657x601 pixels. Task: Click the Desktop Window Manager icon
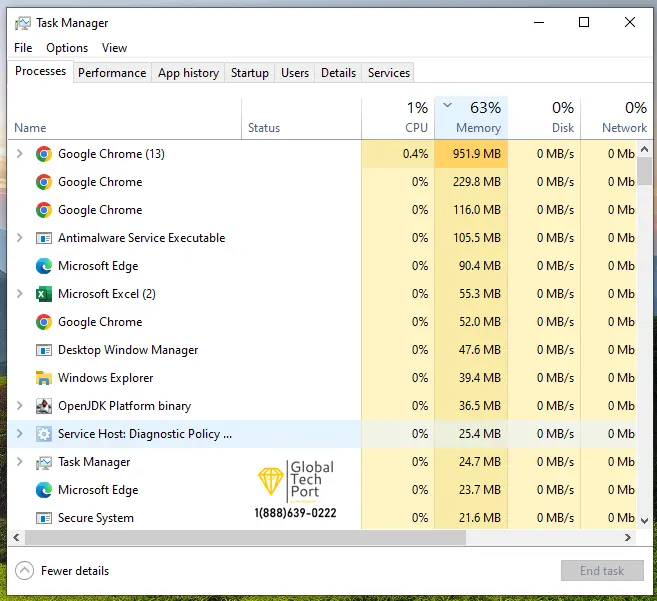point(44,350)
